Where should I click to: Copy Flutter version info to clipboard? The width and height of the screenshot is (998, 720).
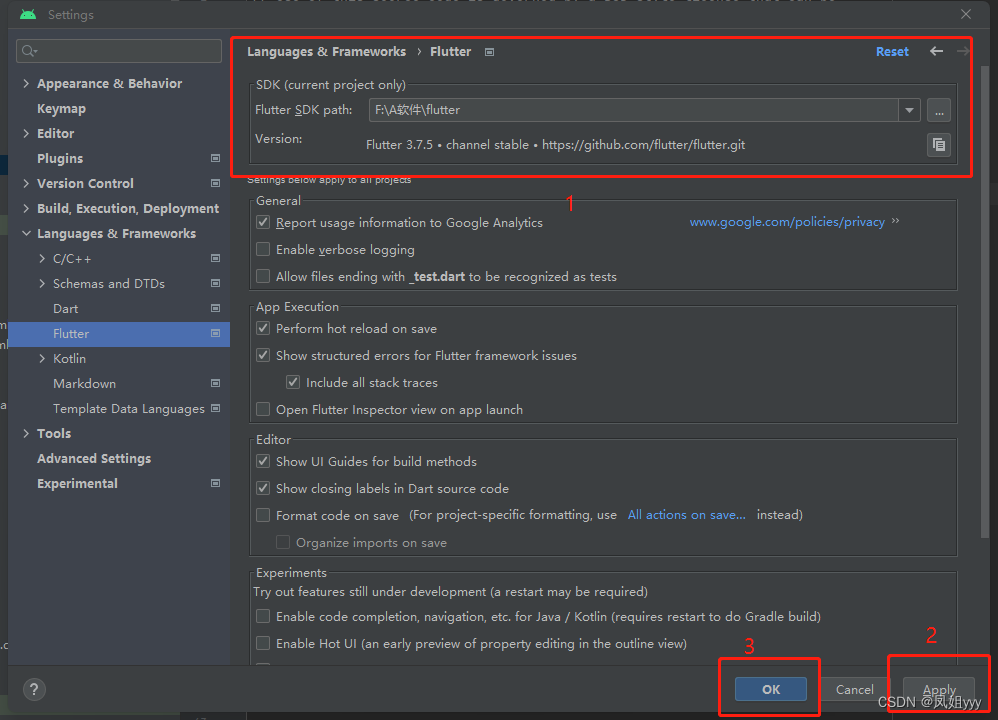pos(939,145)
